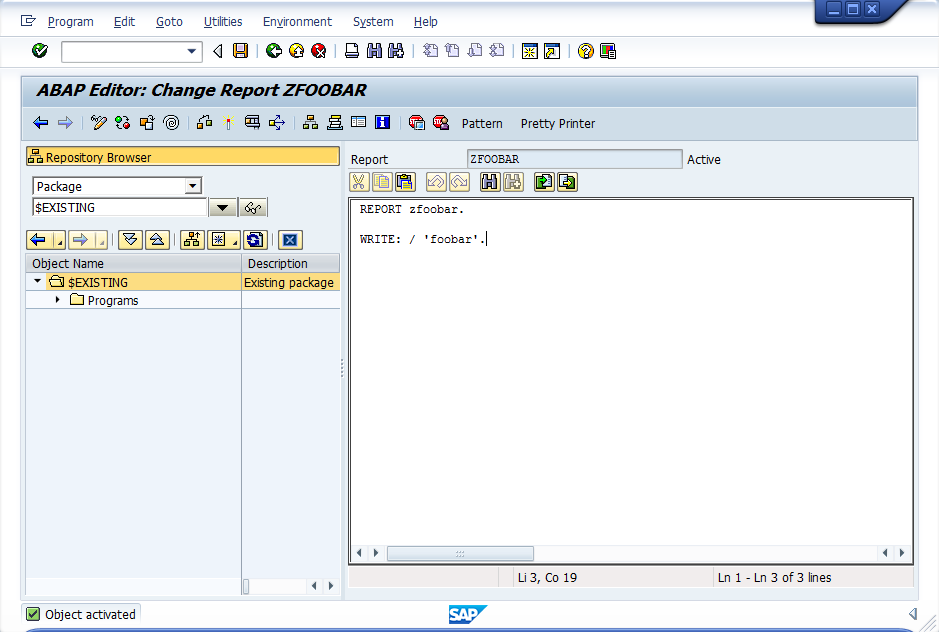This screenshot has height=632, width=939.
Task: Click the spiral Enhance icon
Action: 171,123
